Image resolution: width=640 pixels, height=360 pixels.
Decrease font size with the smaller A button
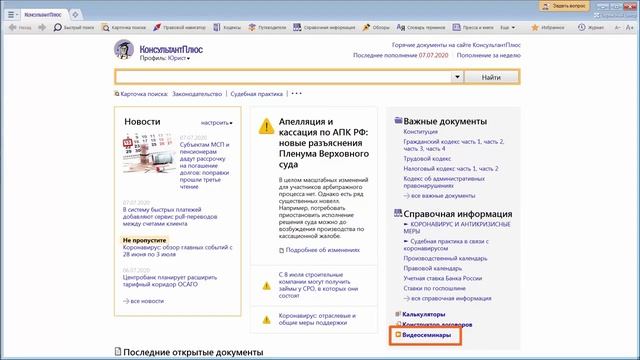(617, 27)
